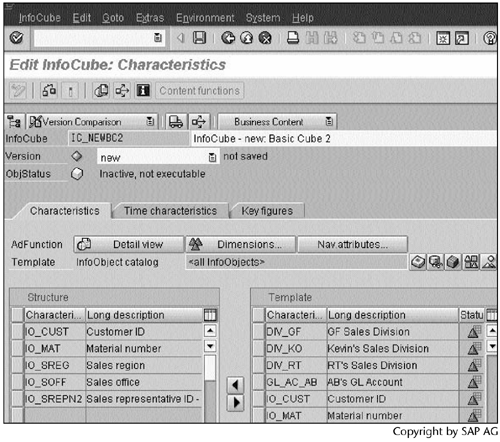Switch to the Time characteristics tab
Image resolution: width=500 pixels, height=442 pixels.
(170, 211)
